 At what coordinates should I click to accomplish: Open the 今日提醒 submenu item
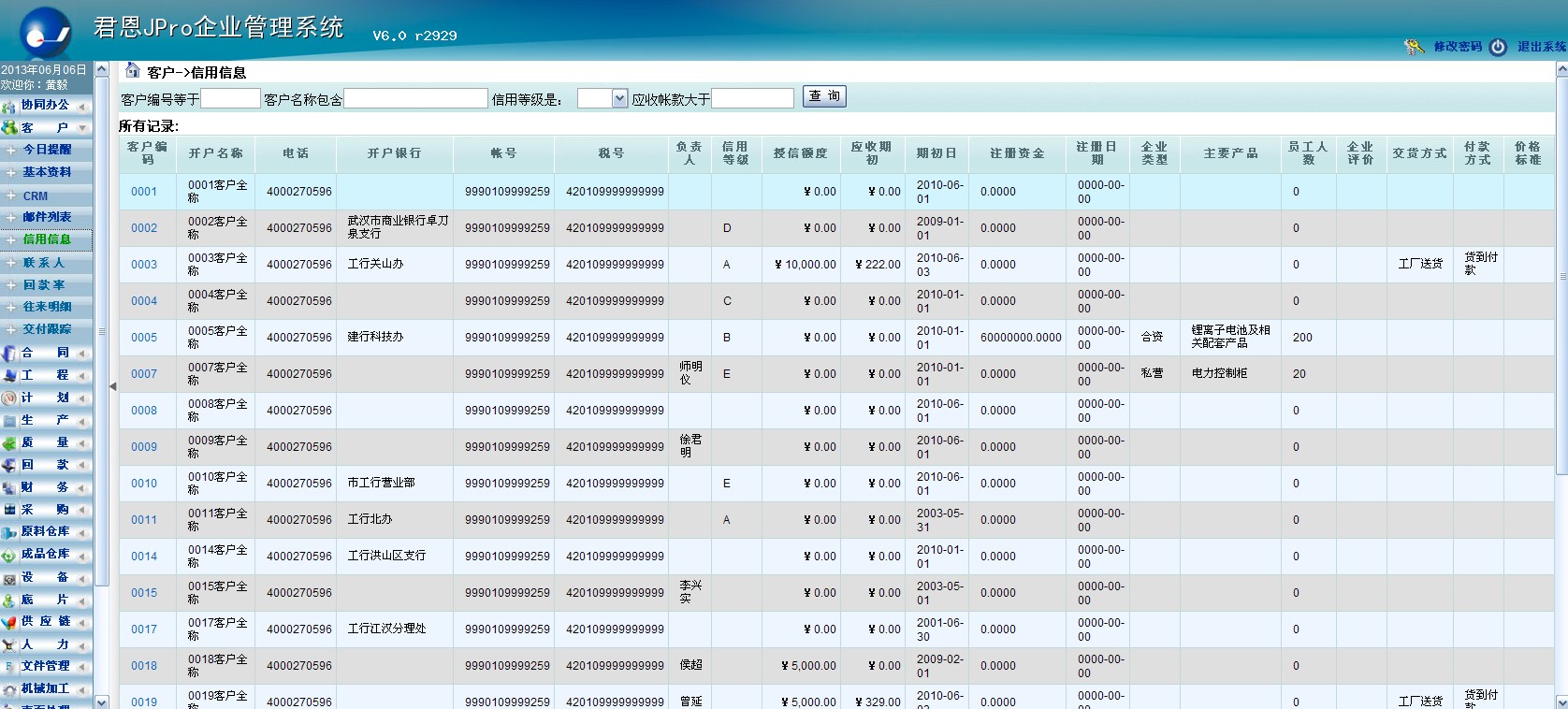coord(47,150)
